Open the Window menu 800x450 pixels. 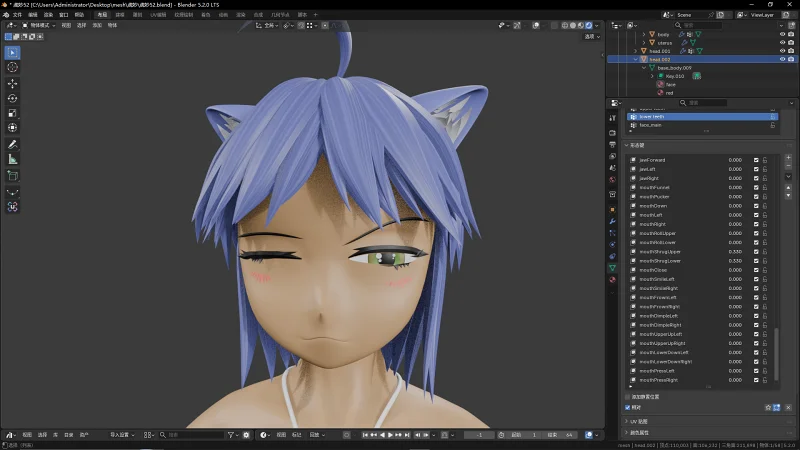point(64,15)
